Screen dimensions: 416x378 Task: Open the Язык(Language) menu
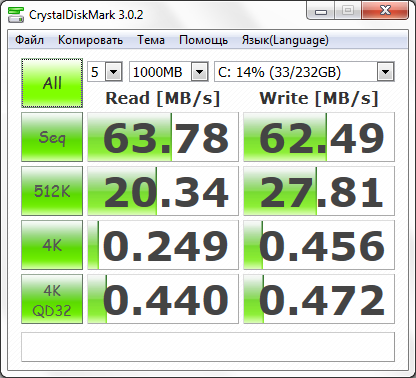pos(285,40)
